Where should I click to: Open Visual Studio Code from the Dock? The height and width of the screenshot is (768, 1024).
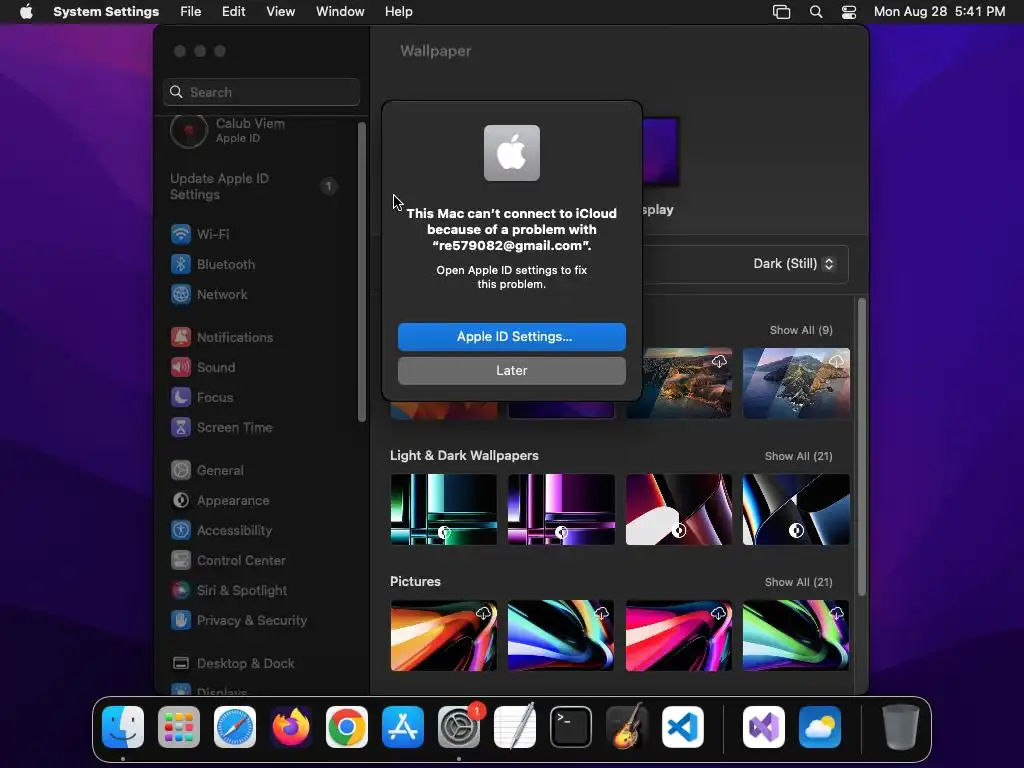(683, 727)
